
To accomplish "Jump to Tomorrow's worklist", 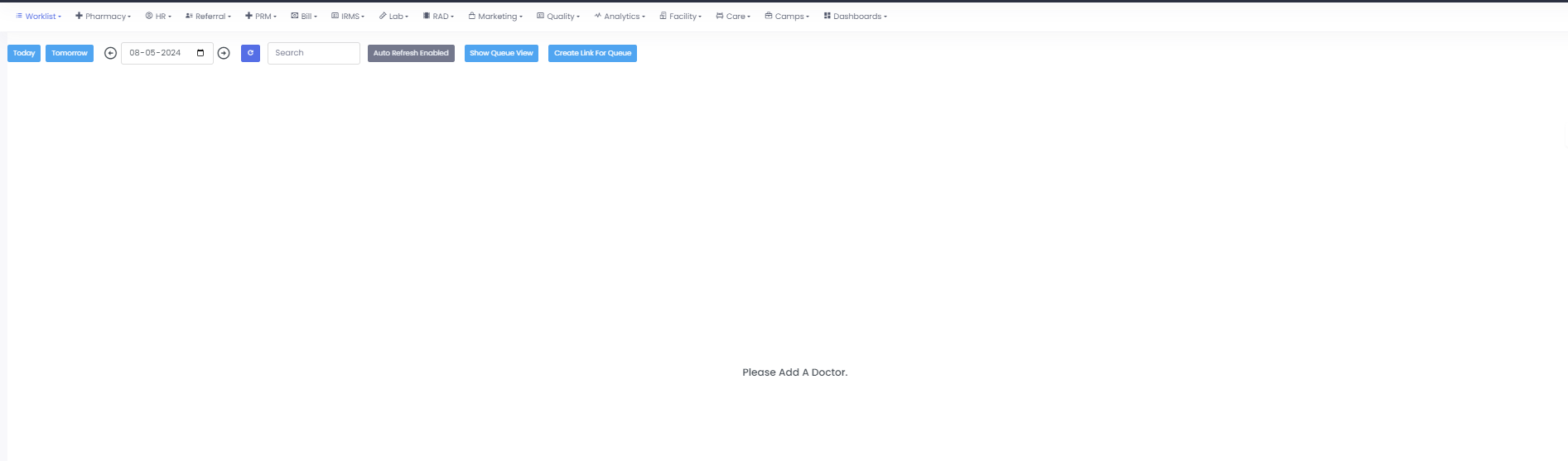I will [70, 53].
